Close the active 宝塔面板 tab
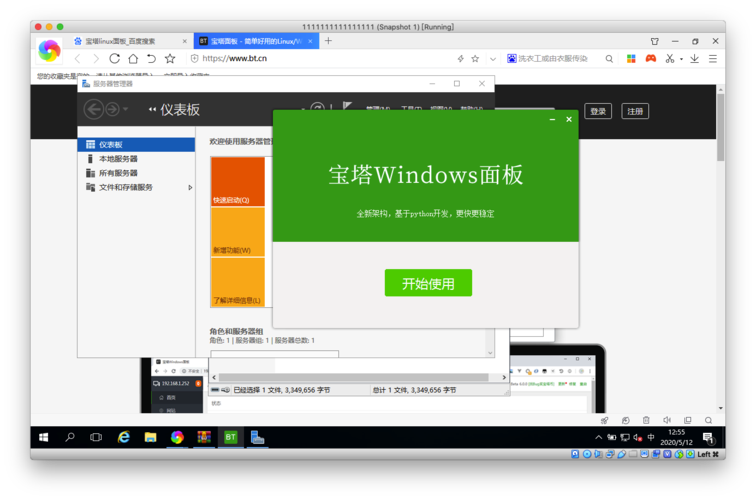This screenshot has height=500, width=756. 310,41
